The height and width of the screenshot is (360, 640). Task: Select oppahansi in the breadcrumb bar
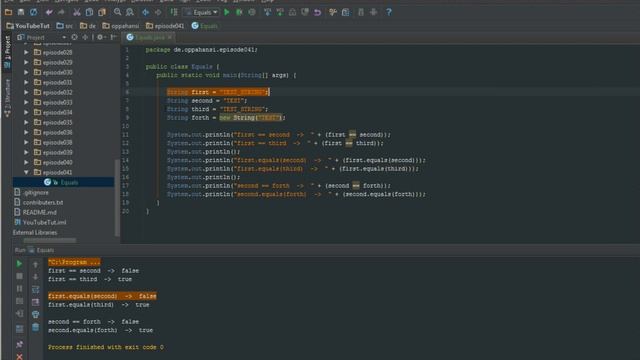click(120, 26)
